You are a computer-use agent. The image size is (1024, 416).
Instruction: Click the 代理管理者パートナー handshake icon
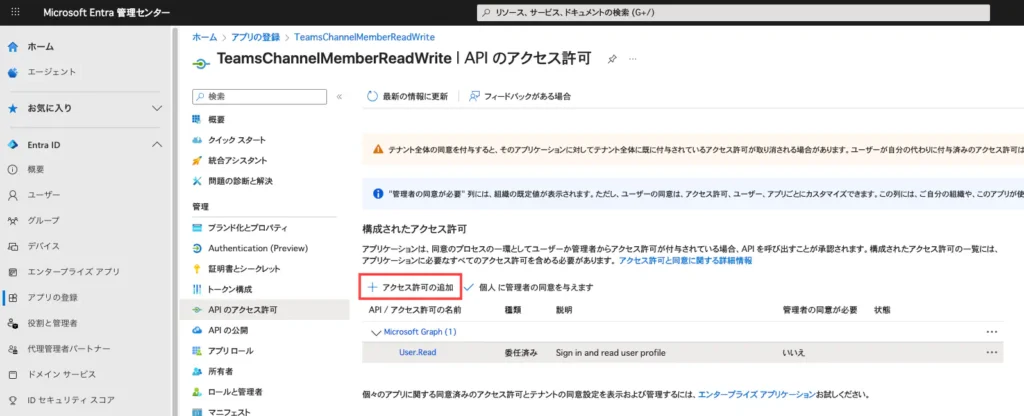(12, 349)
